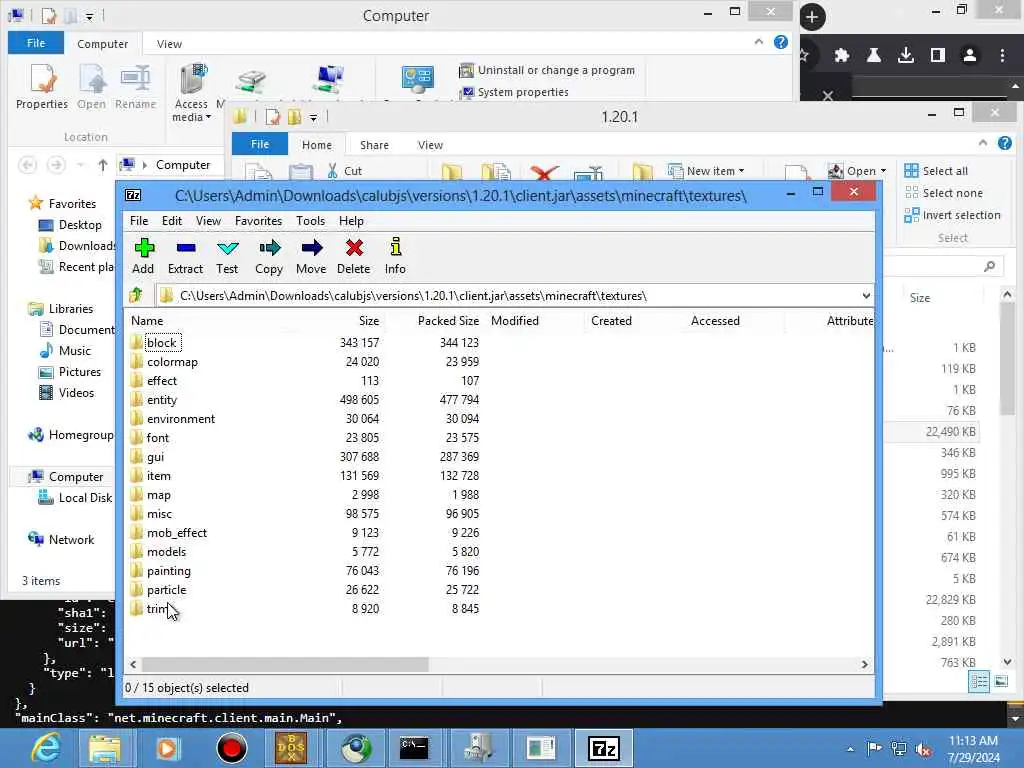Sort by the 7-Zip Size column header
This screenshot has width=1024, height=768.
click(369, 321)
